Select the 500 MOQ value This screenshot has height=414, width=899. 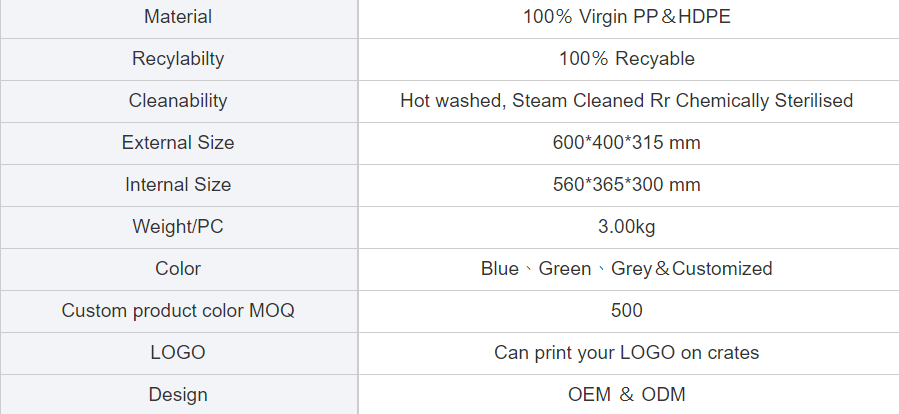tap(627, 310)
